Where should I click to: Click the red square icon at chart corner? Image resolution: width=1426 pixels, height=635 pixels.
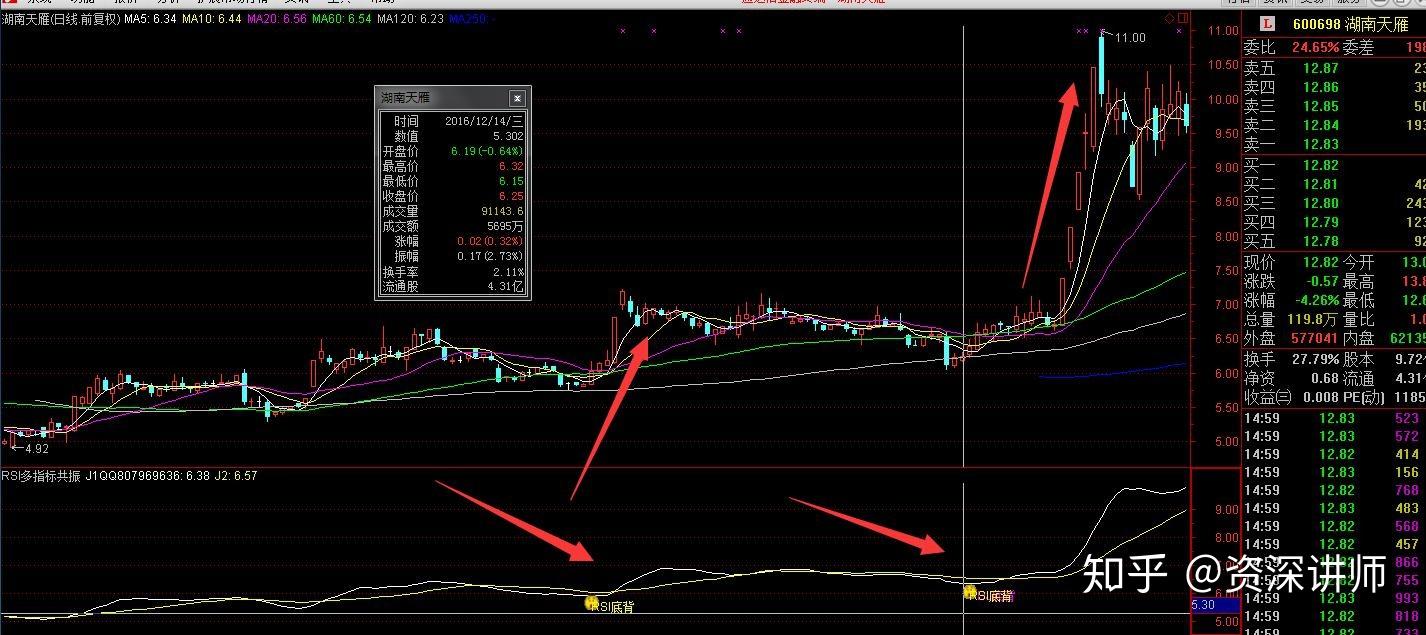click(1184, 19)
